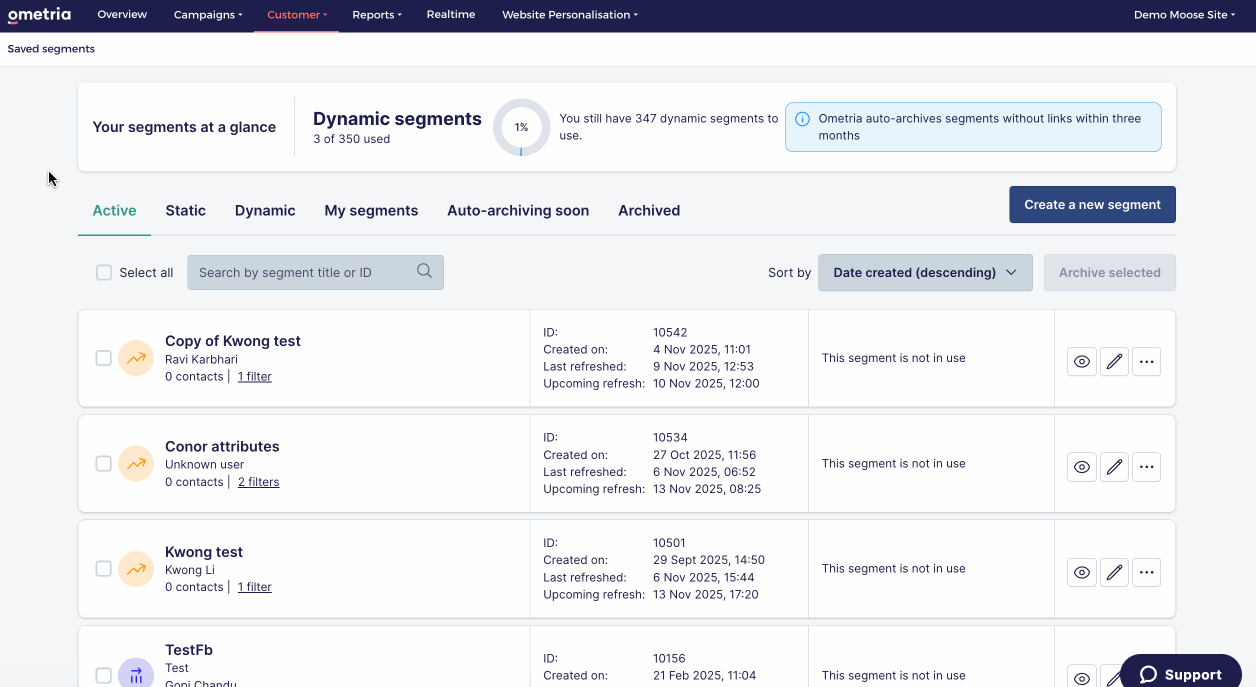Viewport: 1256px width, 687px height.
Task: Select the Copy of Kwong test checkbox
Action: [x=103, y=358]
